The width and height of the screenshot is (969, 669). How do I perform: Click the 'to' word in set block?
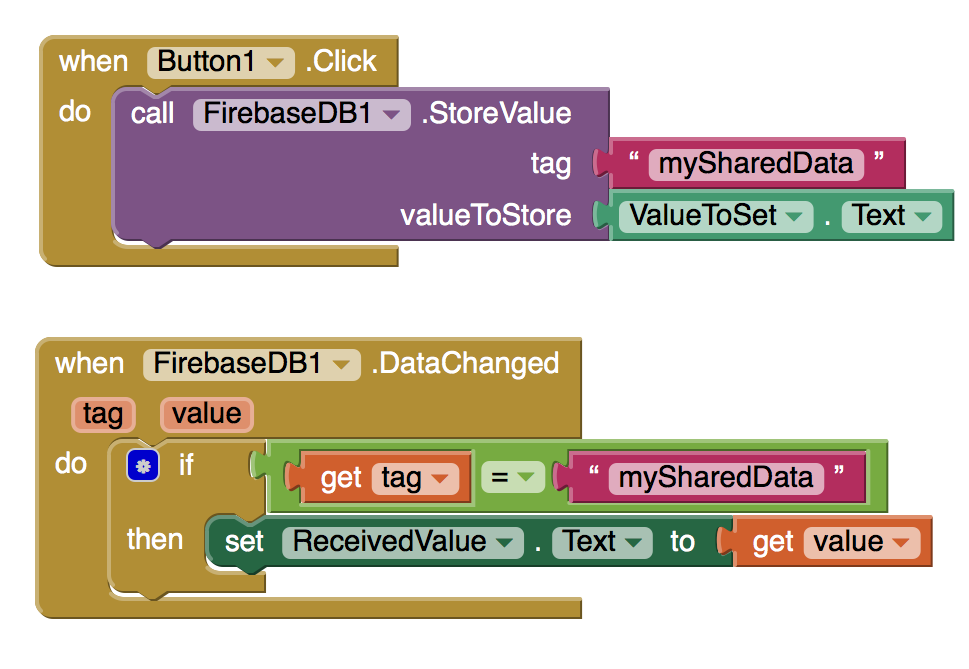click(x=682, y=542)
